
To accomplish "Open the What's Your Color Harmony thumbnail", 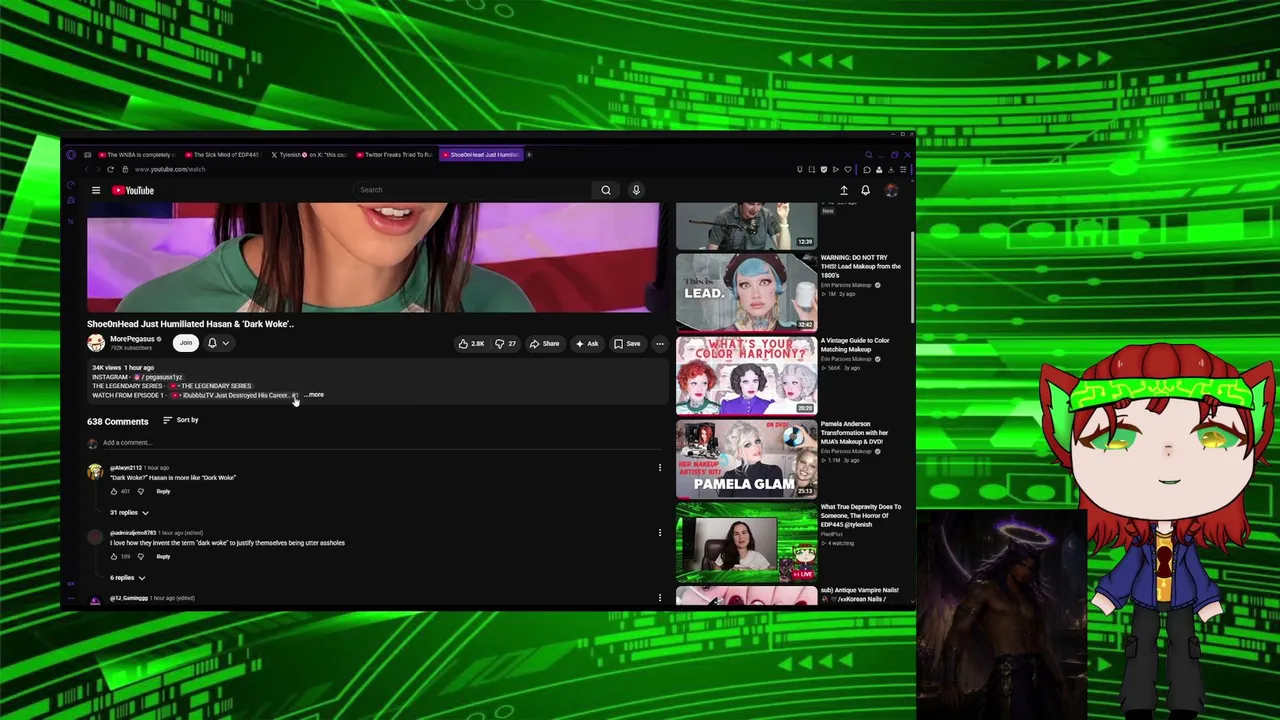I will [x=747, y=376].
